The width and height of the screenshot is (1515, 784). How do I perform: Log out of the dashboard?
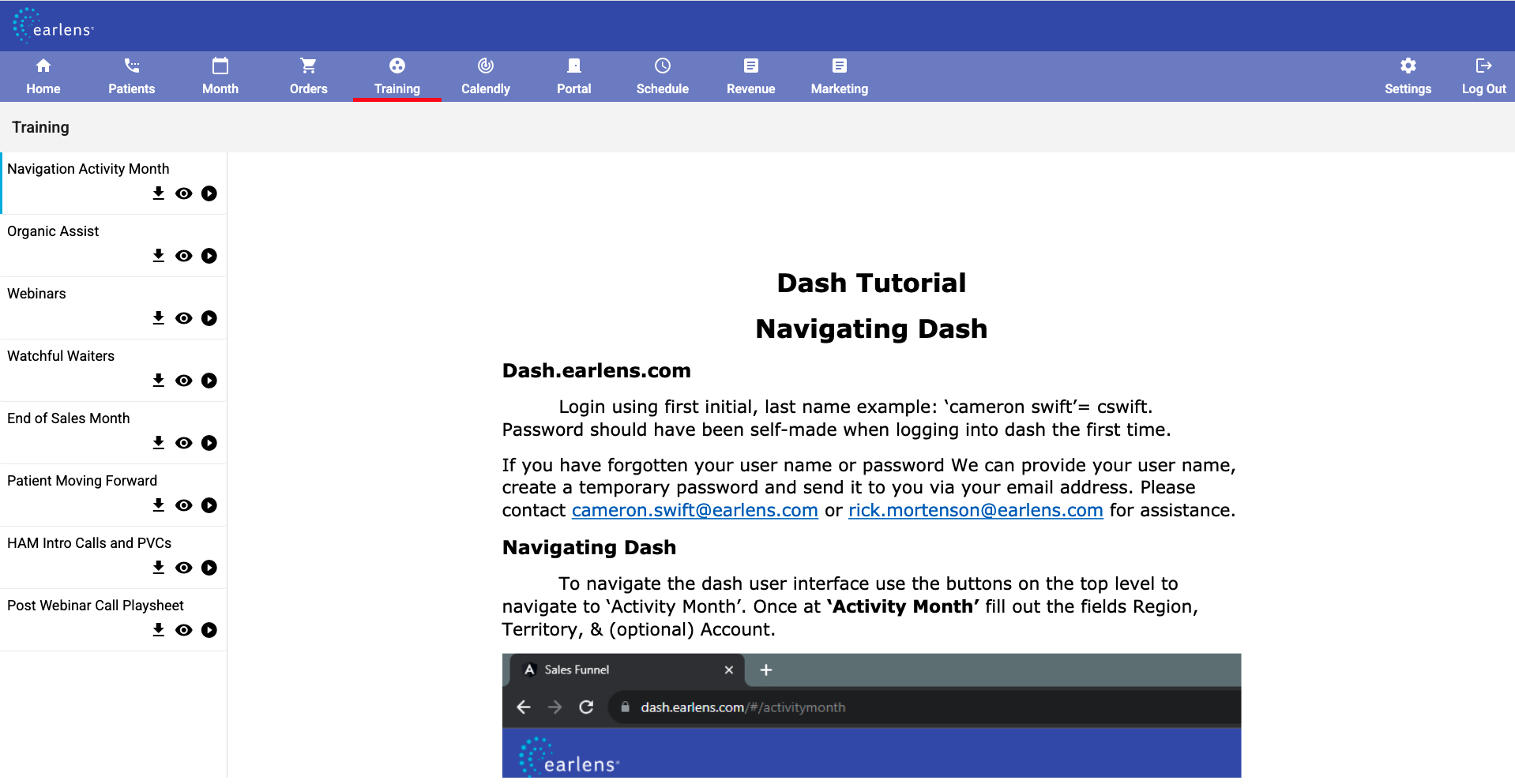tap(1483, 77)
